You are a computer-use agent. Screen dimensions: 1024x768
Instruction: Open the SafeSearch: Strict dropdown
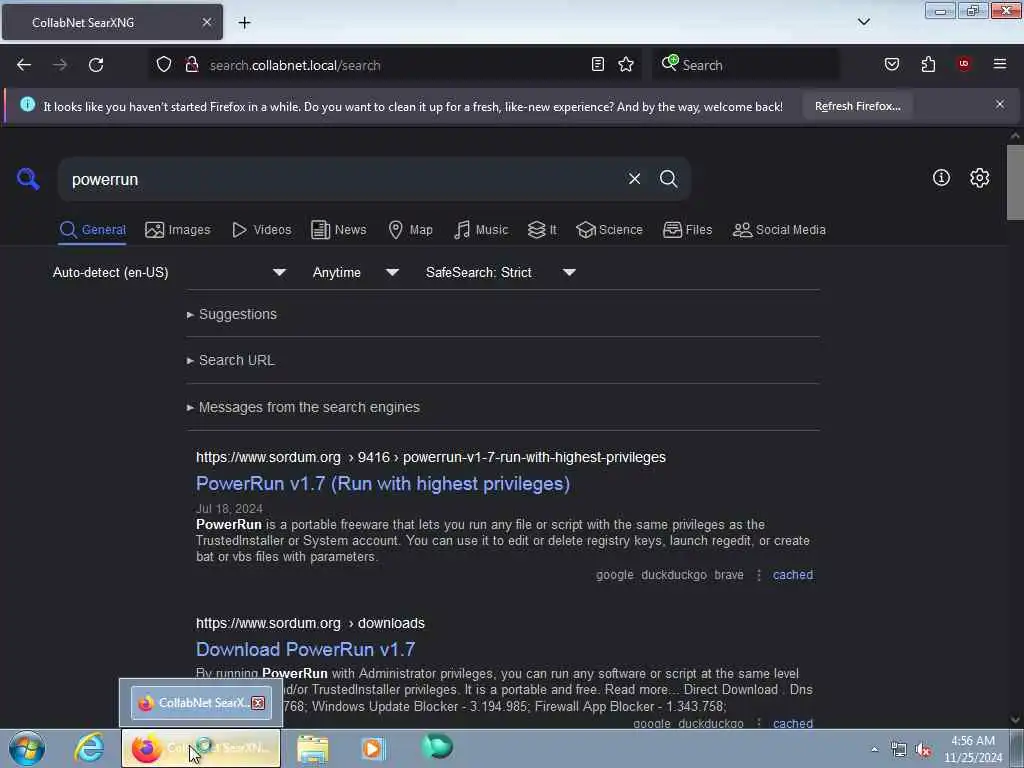pos(501,272)
